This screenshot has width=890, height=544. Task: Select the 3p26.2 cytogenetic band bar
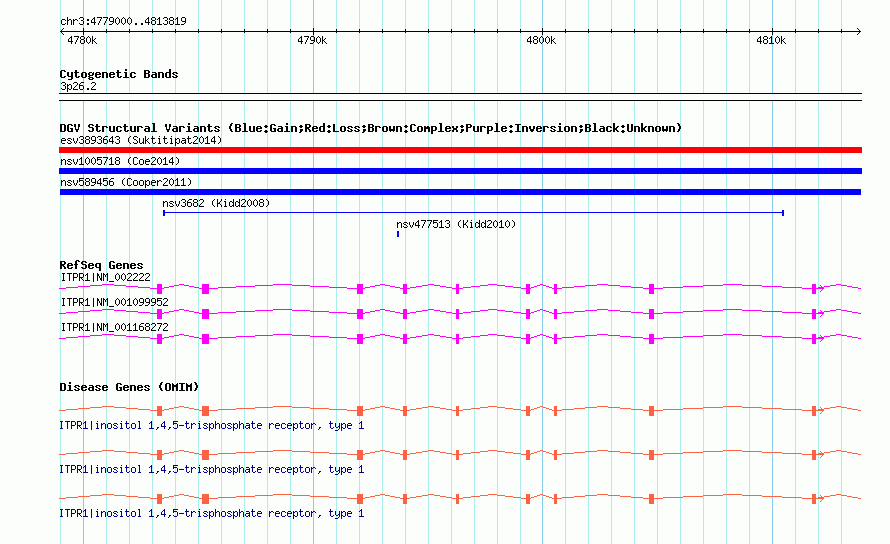click(x=460, y=97)
